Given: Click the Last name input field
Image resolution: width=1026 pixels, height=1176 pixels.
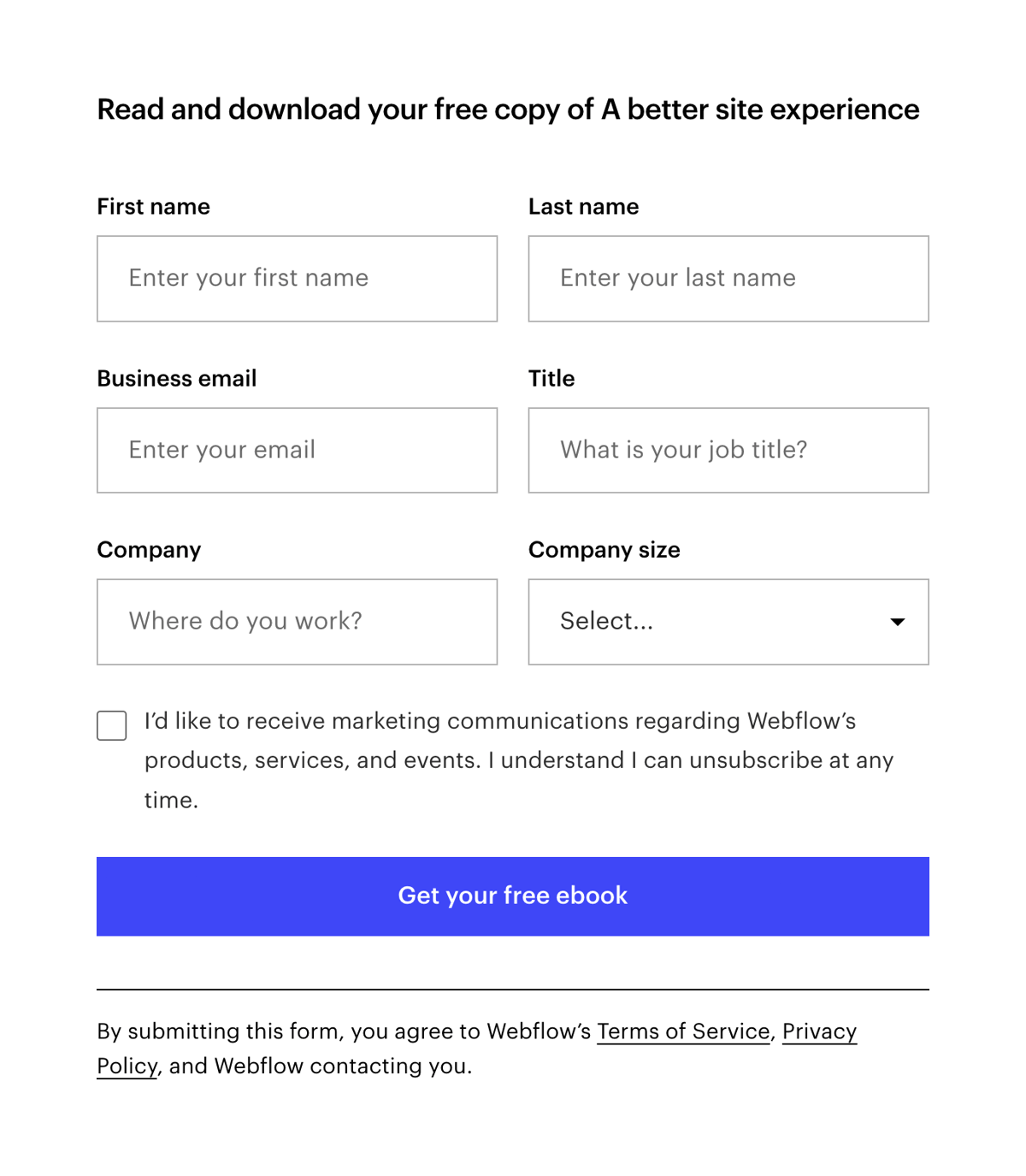Looking at the screenshot, I should (728, 278).
